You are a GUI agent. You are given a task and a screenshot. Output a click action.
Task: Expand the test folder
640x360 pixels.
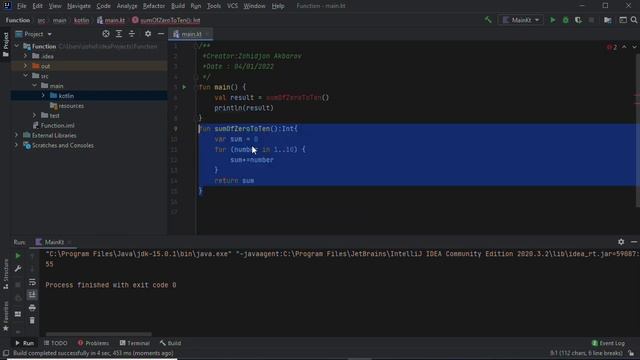(x=35, y=116)
